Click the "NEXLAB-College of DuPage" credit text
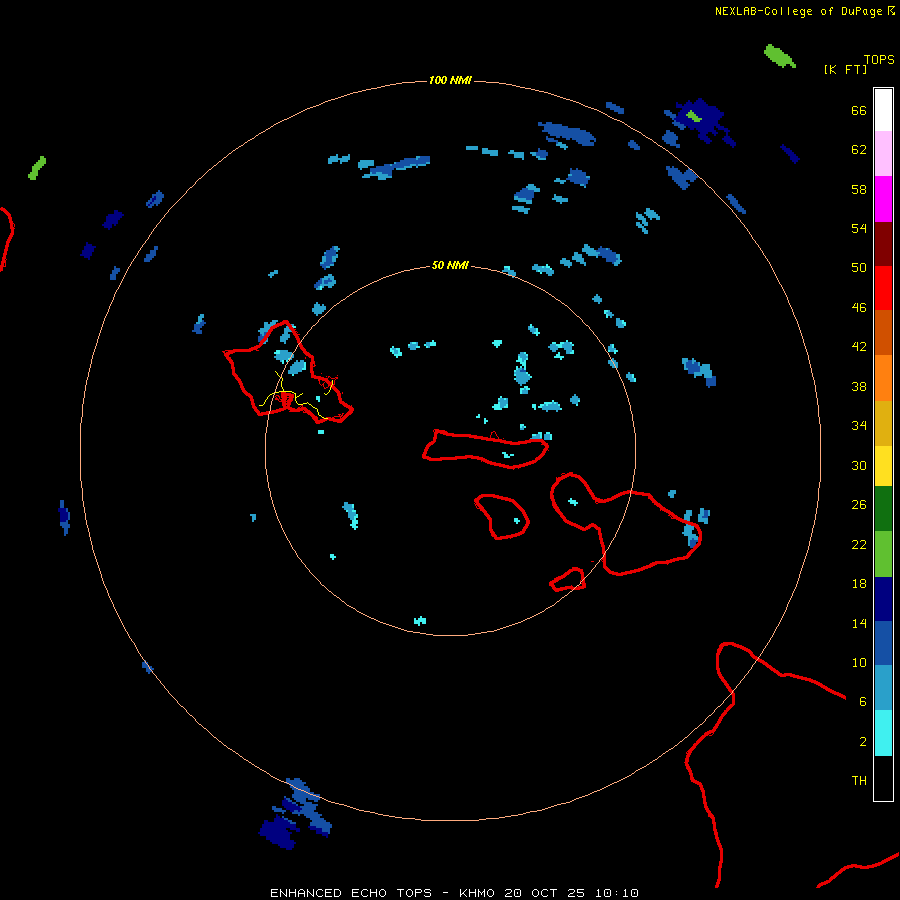 point(798,11)
